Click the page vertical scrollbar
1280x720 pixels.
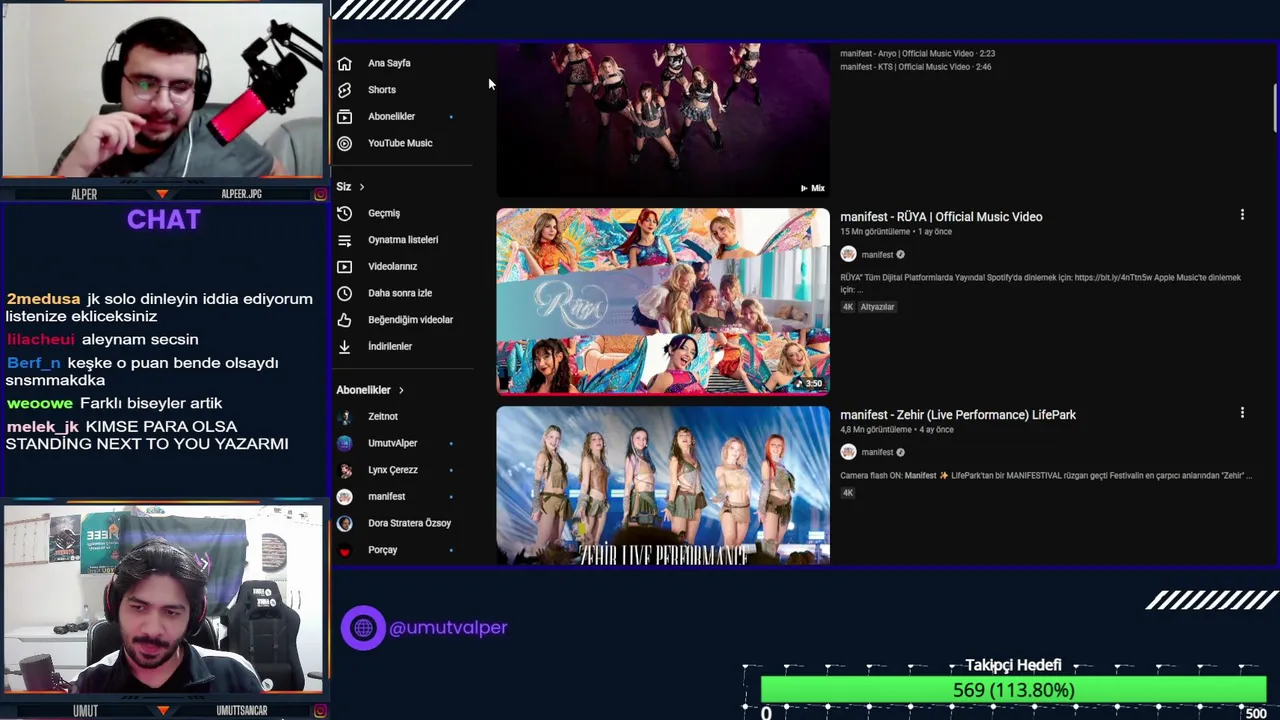click(1275, 108)
